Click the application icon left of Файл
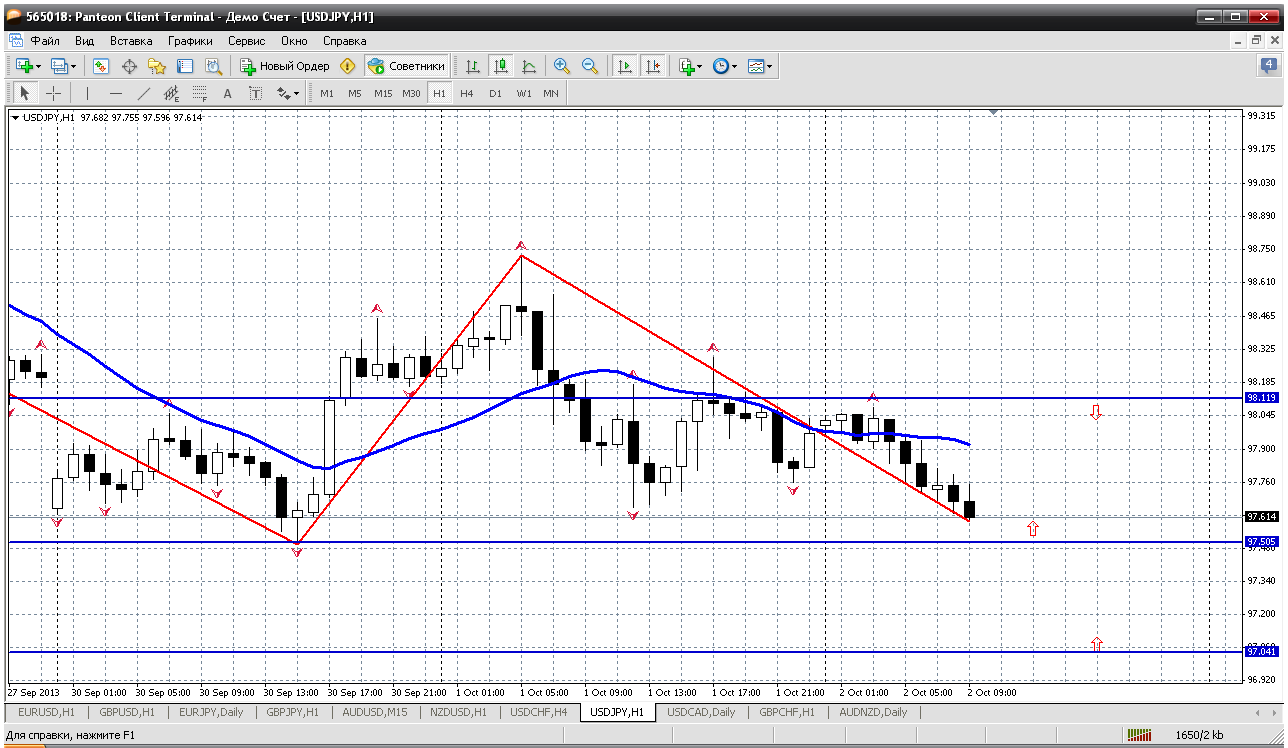The height and width of the screenshot is (748, 1288). pos(15,41)
